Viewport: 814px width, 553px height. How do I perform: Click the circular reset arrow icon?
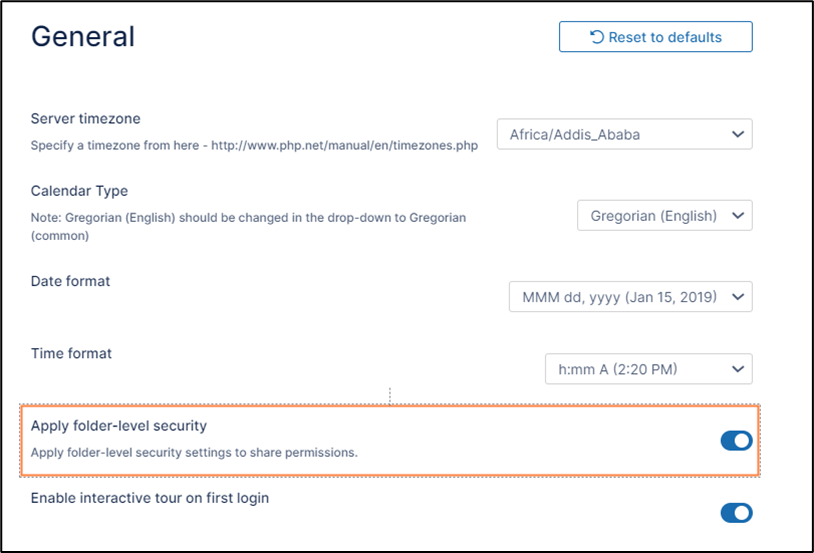click(x=597, y=37)
